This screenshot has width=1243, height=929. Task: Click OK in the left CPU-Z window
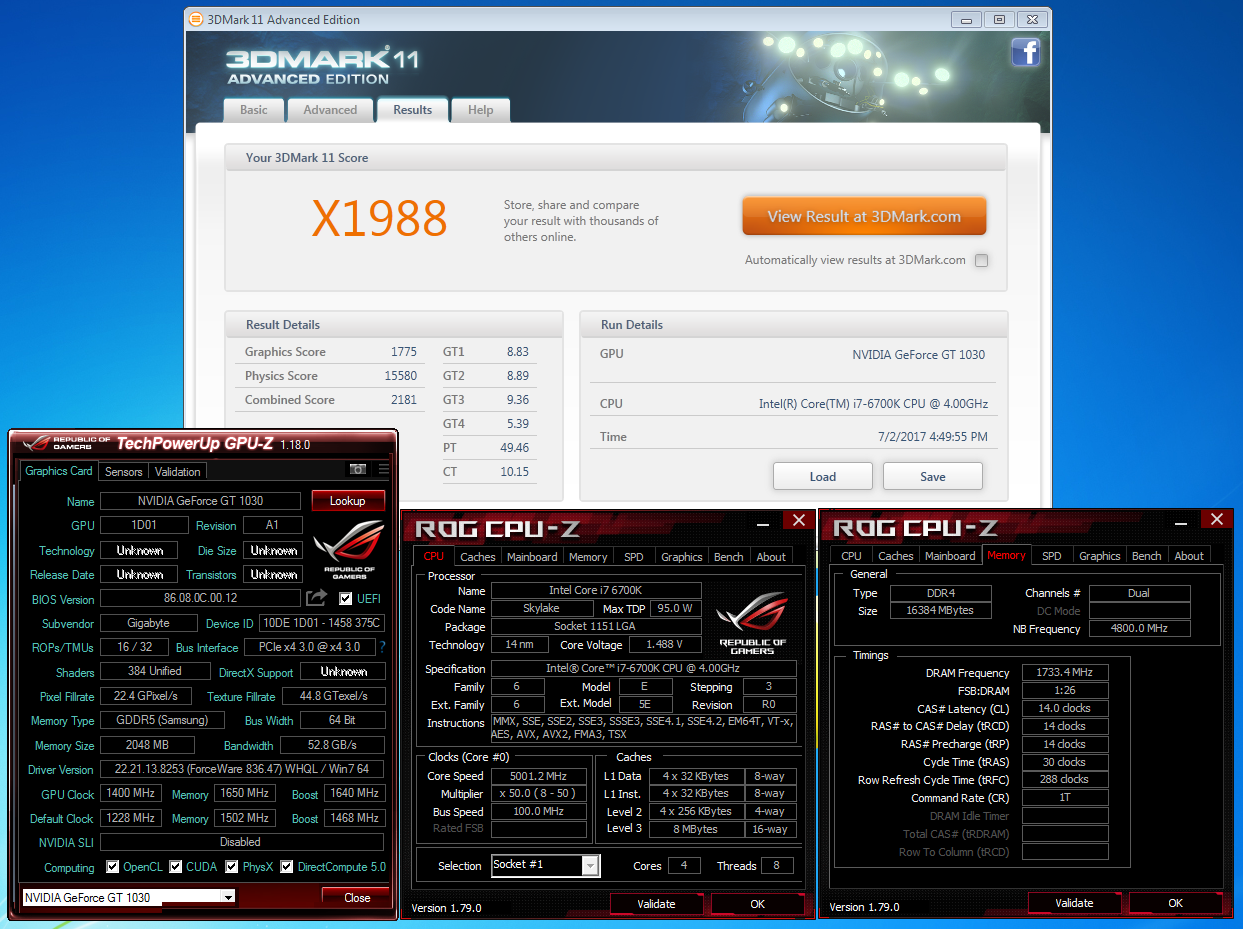pyautogui.click(x=758, y=904)
